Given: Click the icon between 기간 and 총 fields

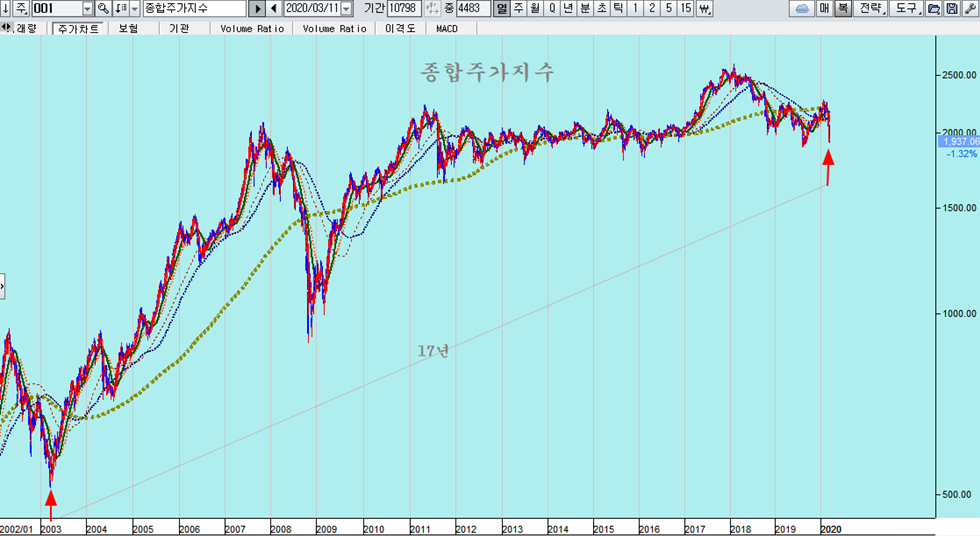Looking at the screenshot, I should pos(431,8).
